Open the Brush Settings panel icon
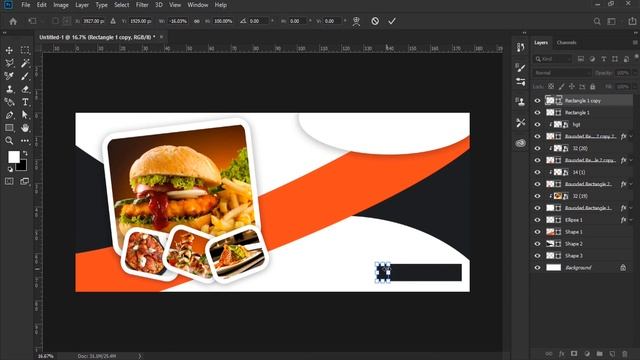This screenshot has height=360, width=640. coord(520,67)
